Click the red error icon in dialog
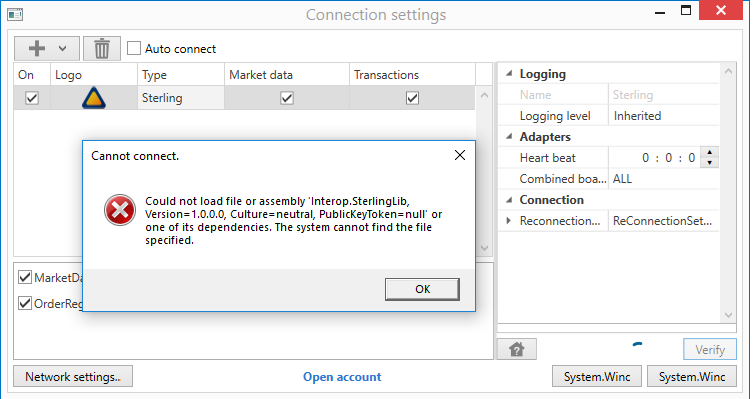This screenshot has width=754, height=399. (120, 210)
